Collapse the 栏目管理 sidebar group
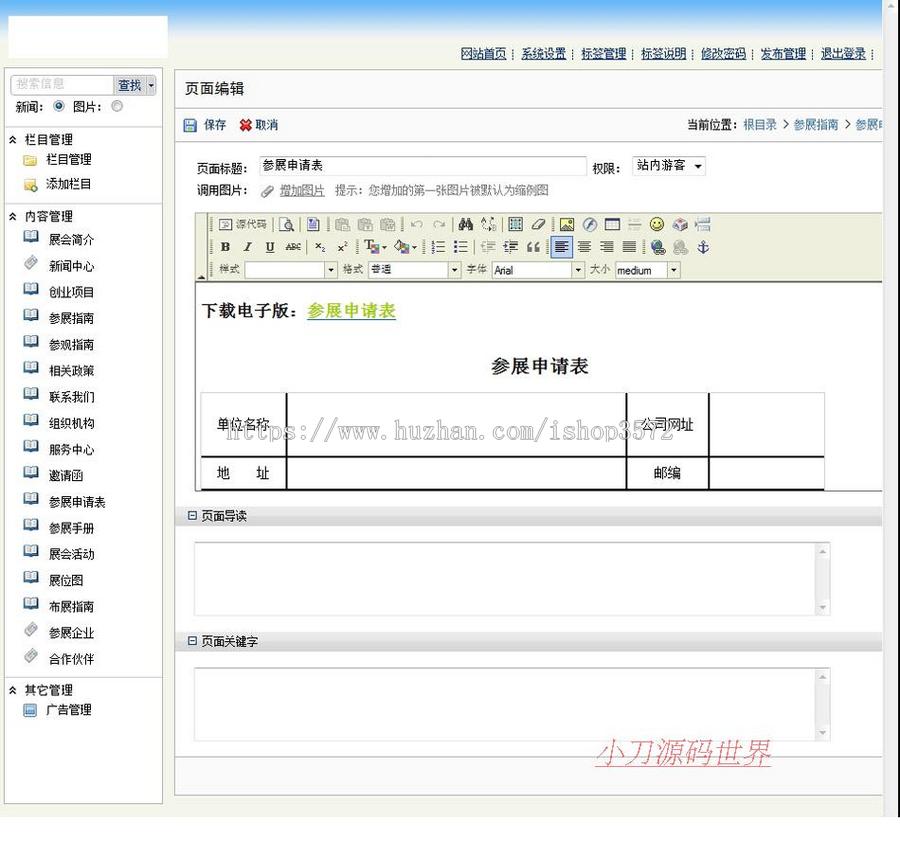The width and height of the screenshot is (900, 857). [x=13, y=139]
